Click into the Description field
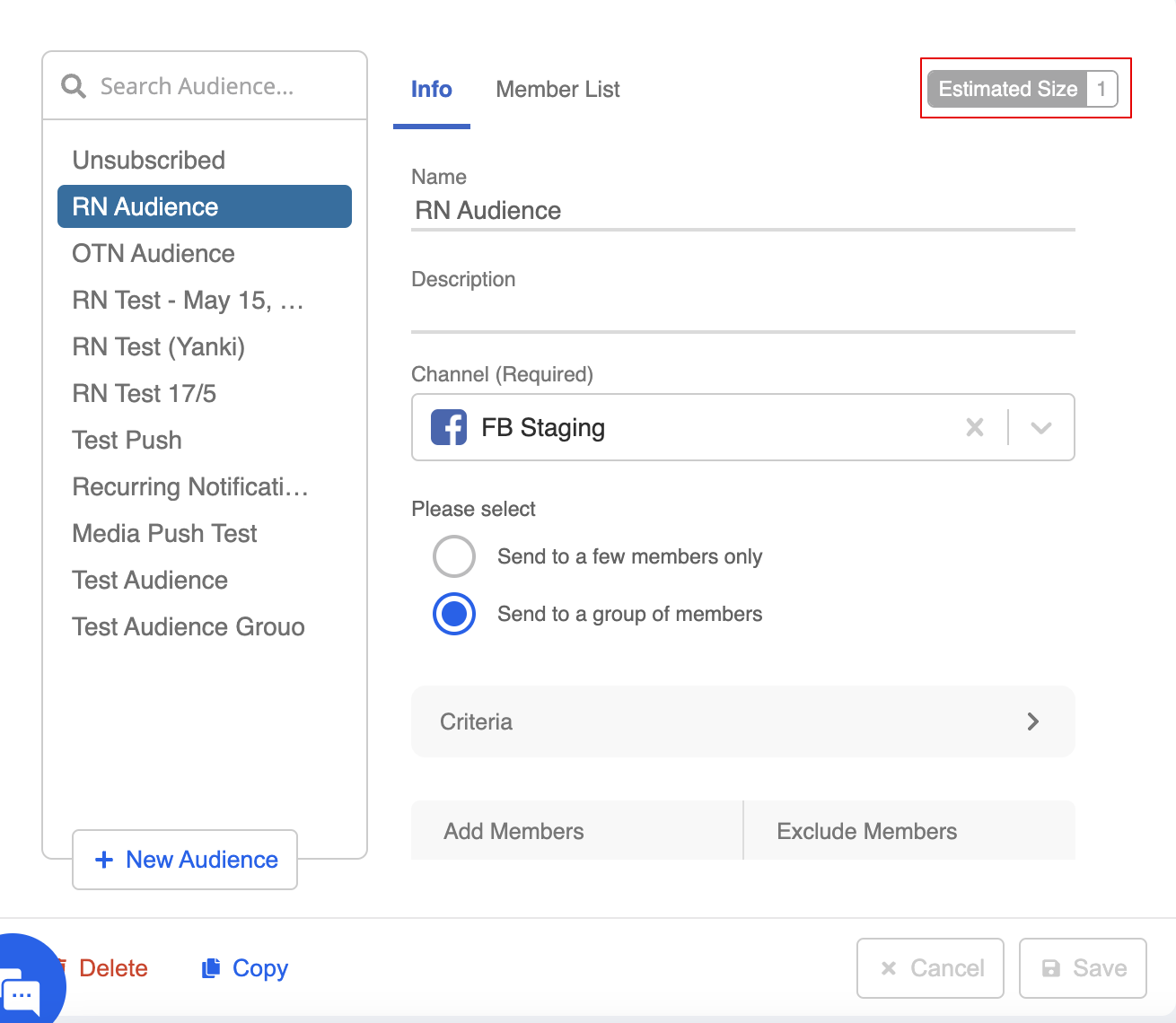Viewport: 1176px width, 1023px height. click(x=743, y=312)
